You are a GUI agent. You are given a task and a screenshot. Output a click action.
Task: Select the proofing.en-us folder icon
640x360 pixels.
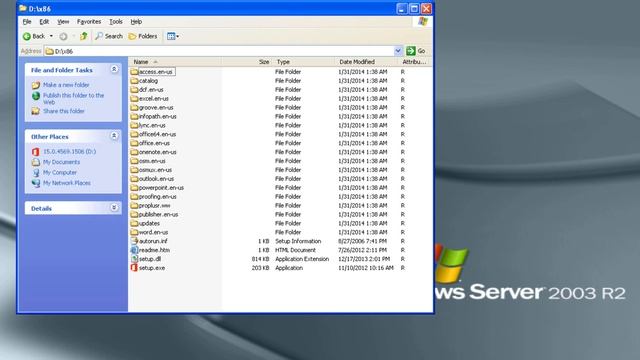click(134, 197)
